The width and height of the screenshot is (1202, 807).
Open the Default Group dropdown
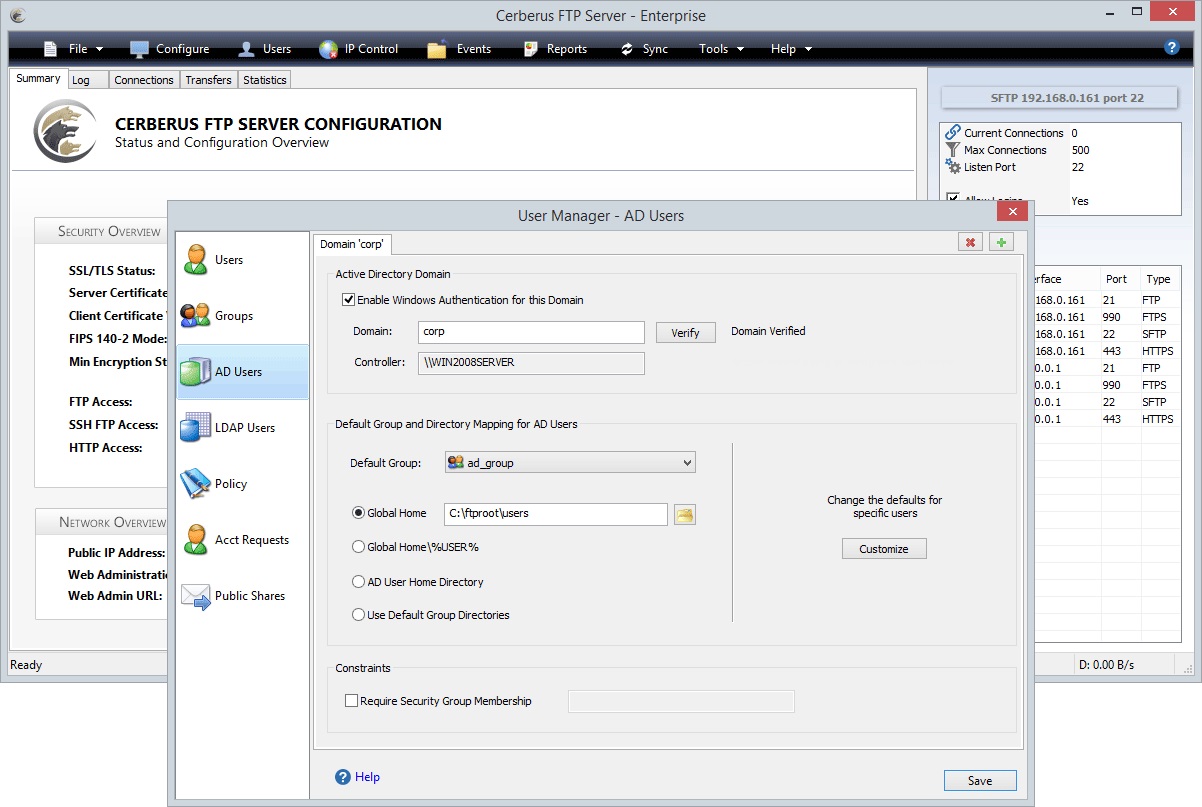[570, 463]
